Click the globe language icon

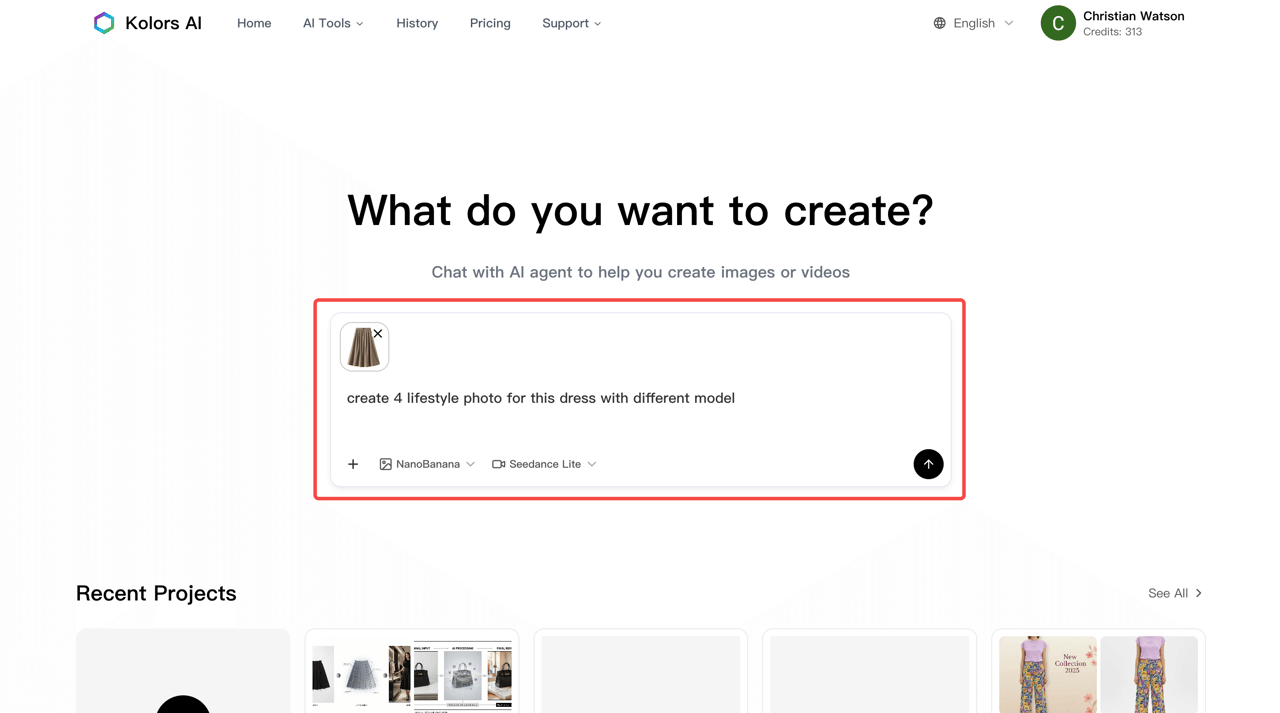tap(940, 23)
